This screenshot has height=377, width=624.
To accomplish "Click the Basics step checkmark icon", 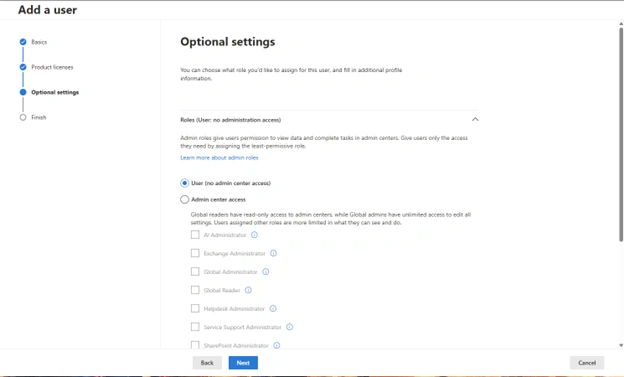I will click(x=23, y=42).
